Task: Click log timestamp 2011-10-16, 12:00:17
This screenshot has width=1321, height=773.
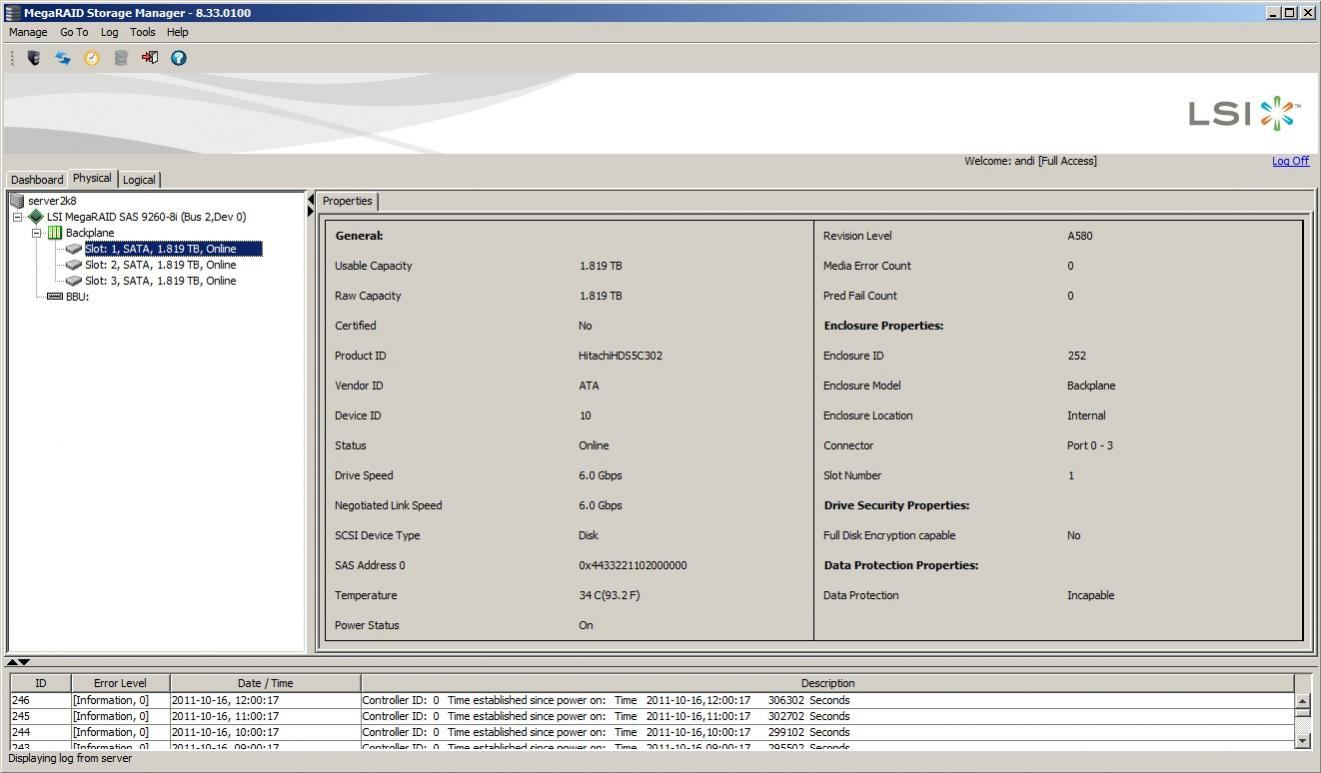Action: [x=225, y=700]
